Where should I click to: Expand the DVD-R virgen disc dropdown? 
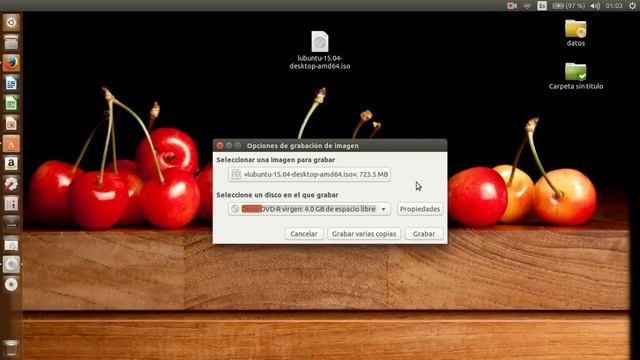coord(309,209)
